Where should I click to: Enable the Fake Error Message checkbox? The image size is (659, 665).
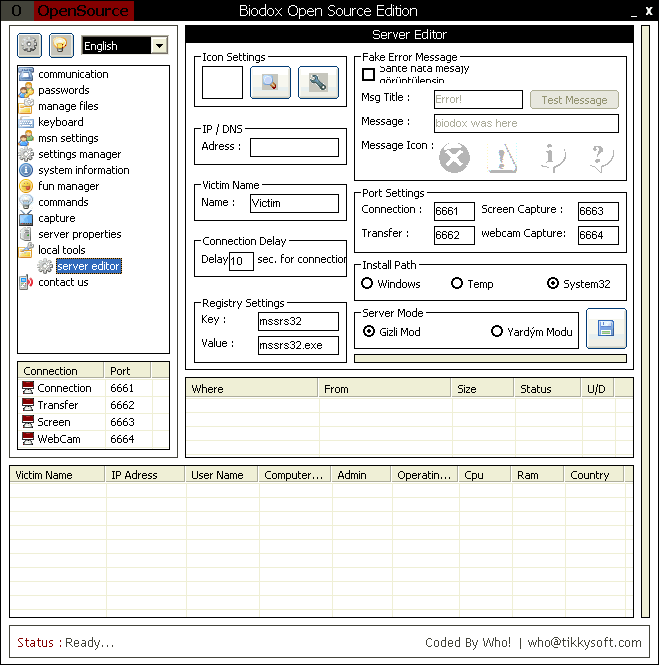pyautogui.click(x=368, y=74)
